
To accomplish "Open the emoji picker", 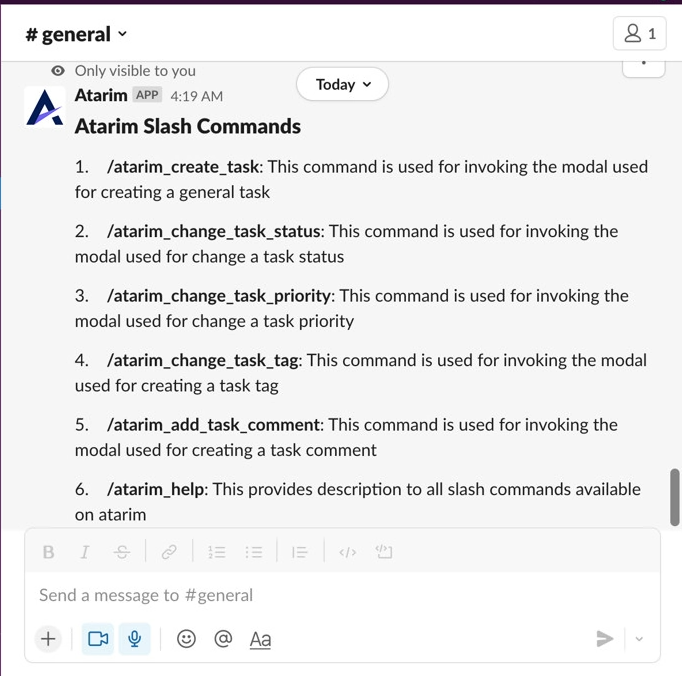I will point(186,639).
